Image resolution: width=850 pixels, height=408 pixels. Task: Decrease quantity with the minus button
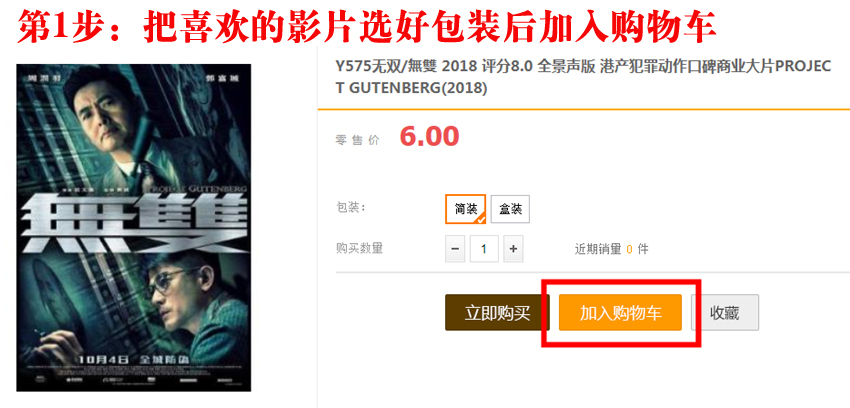[455, 249]
